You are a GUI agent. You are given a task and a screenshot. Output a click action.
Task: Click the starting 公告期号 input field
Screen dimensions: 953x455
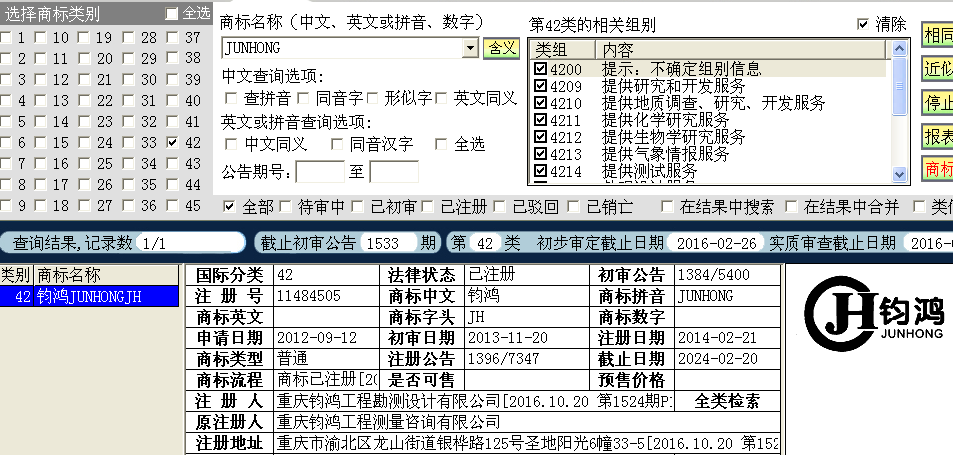320,172
